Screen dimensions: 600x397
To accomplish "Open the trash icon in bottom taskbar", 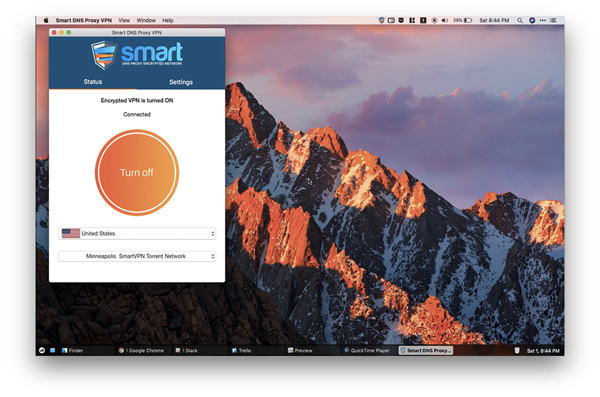I will 517,350.
